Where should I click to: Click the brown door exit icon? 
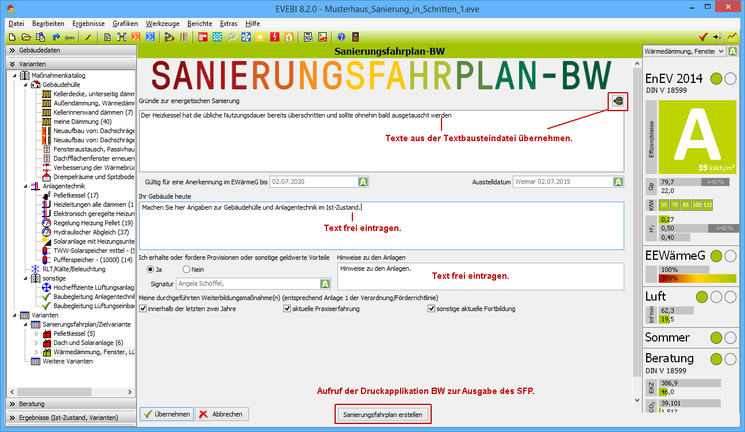coord(355,37)
